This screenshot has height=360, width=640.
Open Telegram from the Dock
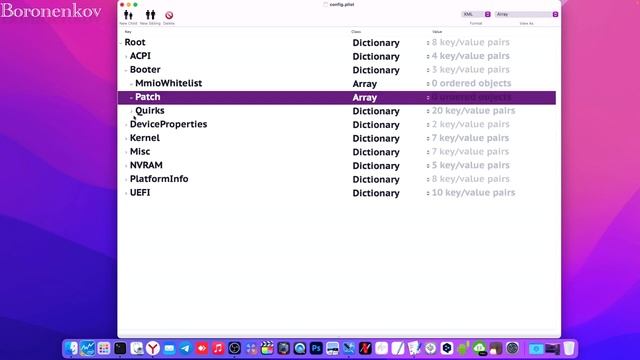pos(185,348)
